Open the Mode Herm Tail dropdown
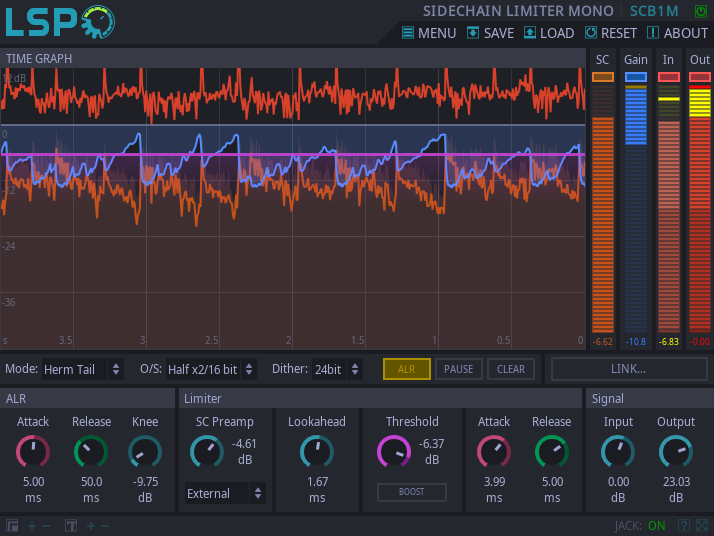Image resolution: width=714 pixels, height=536 pixels. pyautogui.click(x=74, y=369)
